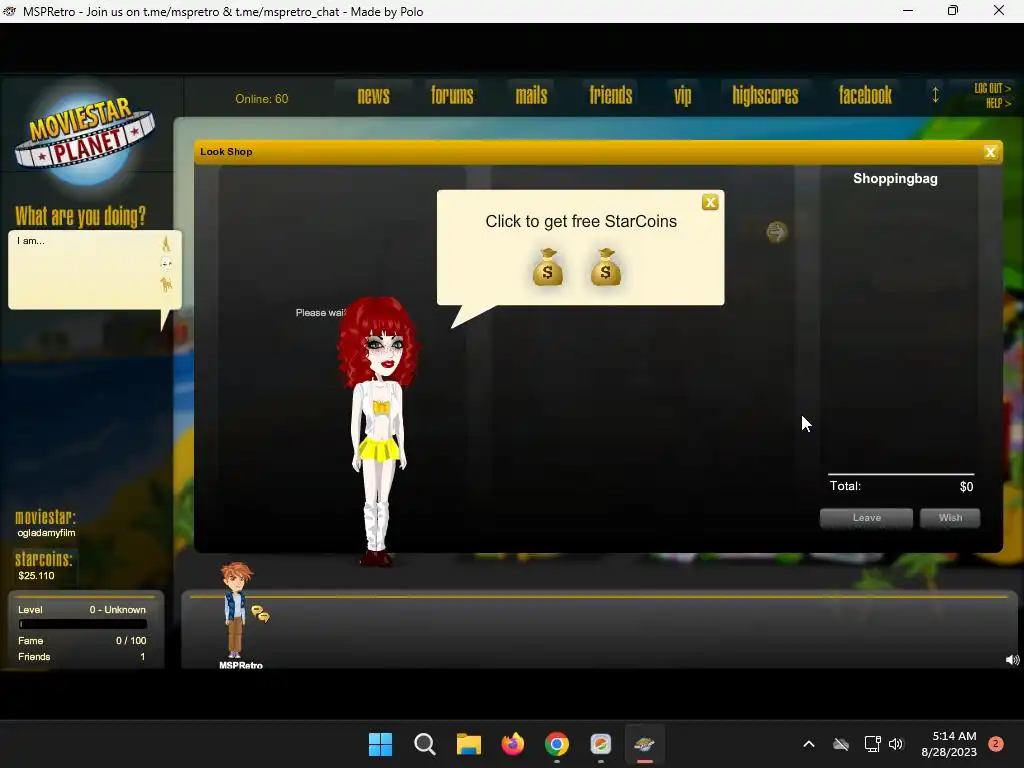Image resolution: width=1024 pixels, height=768 pixels.
Task: Select the top animation icon in status box
Action: click(x=166, y=244)
